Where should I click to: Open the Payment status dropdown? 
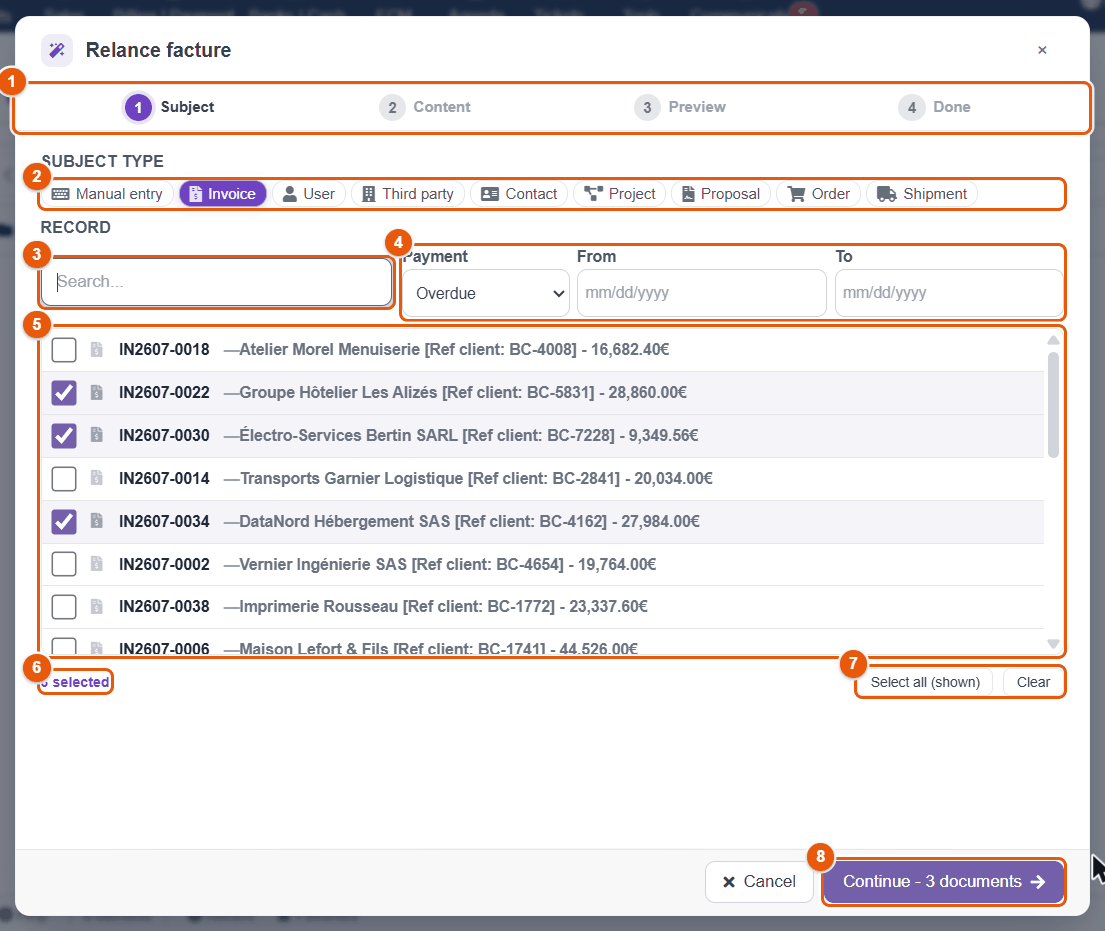click(486, 293)
